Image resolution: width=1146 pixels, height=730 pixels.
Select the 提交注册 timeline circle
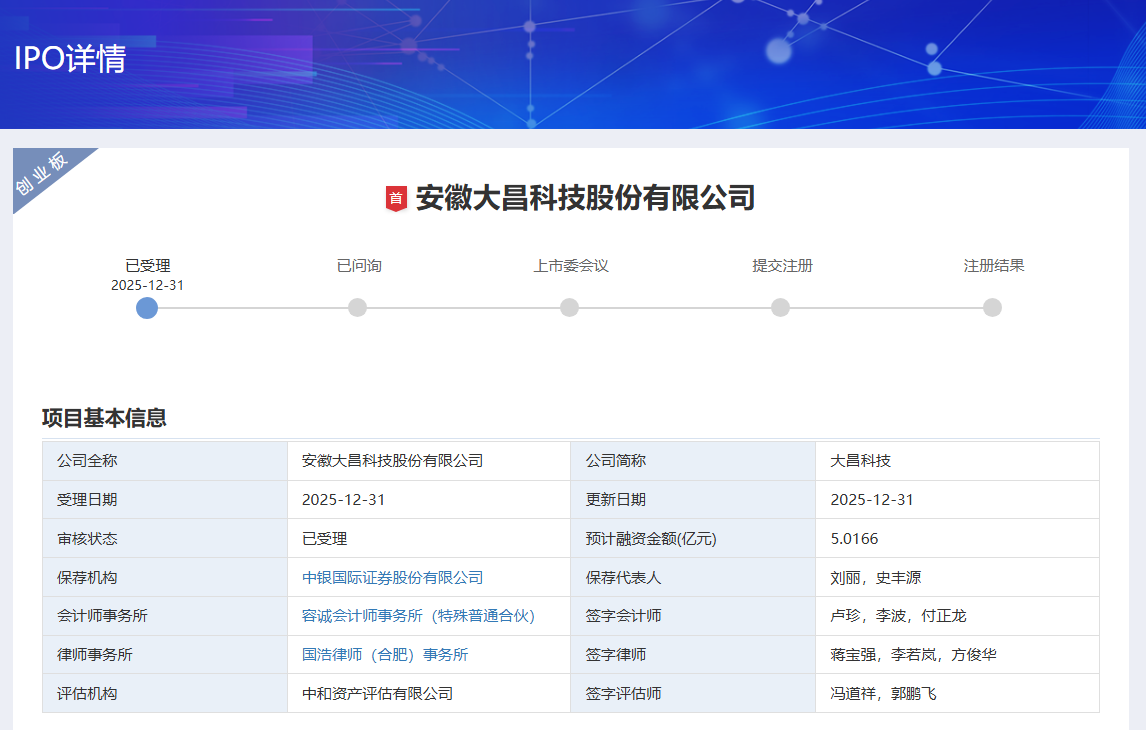pyautogui.click(x=780, y=307)
